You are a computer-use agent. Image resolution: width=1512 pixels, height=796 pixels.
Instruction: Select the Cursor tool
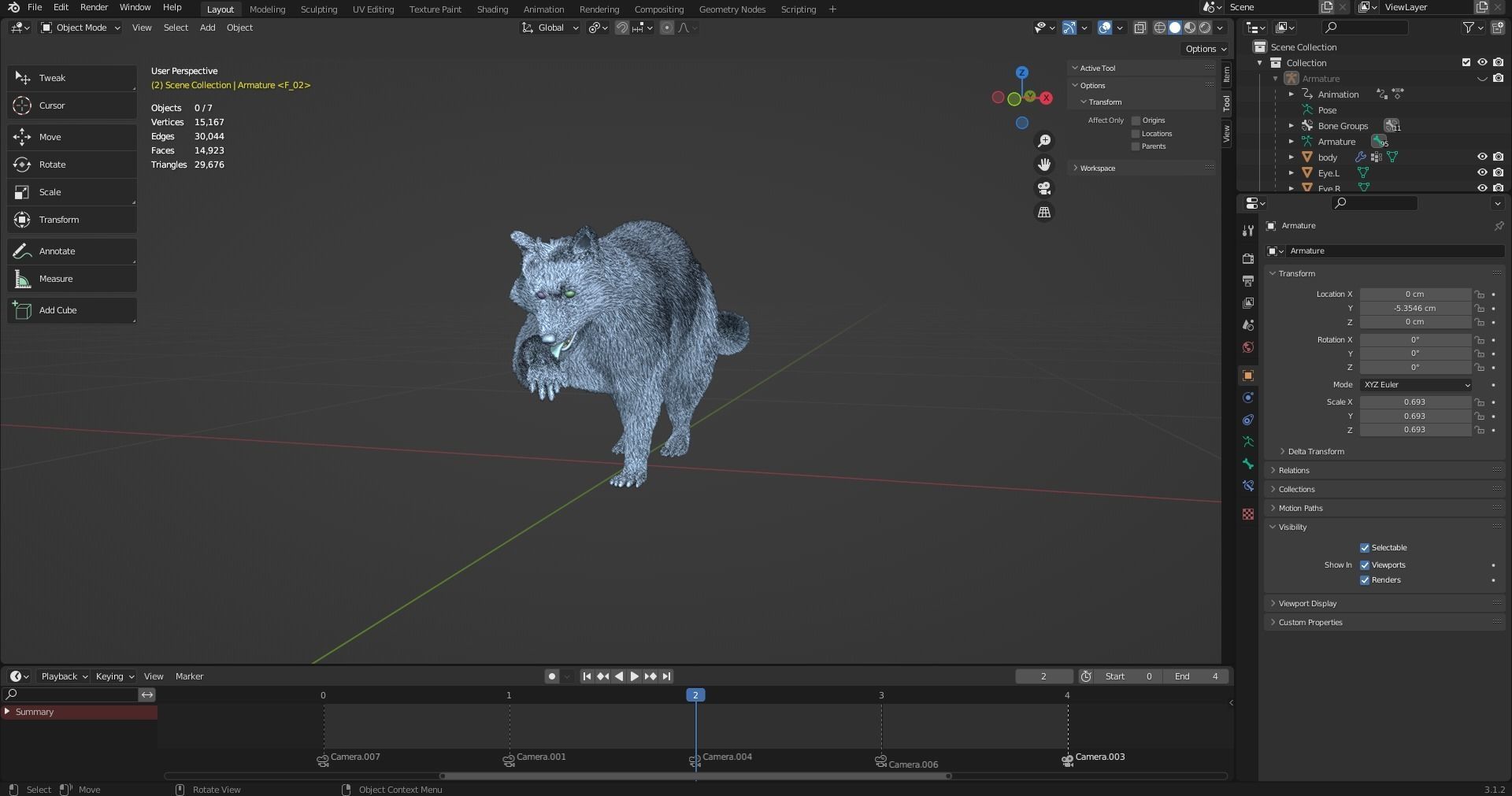[72, 106]
